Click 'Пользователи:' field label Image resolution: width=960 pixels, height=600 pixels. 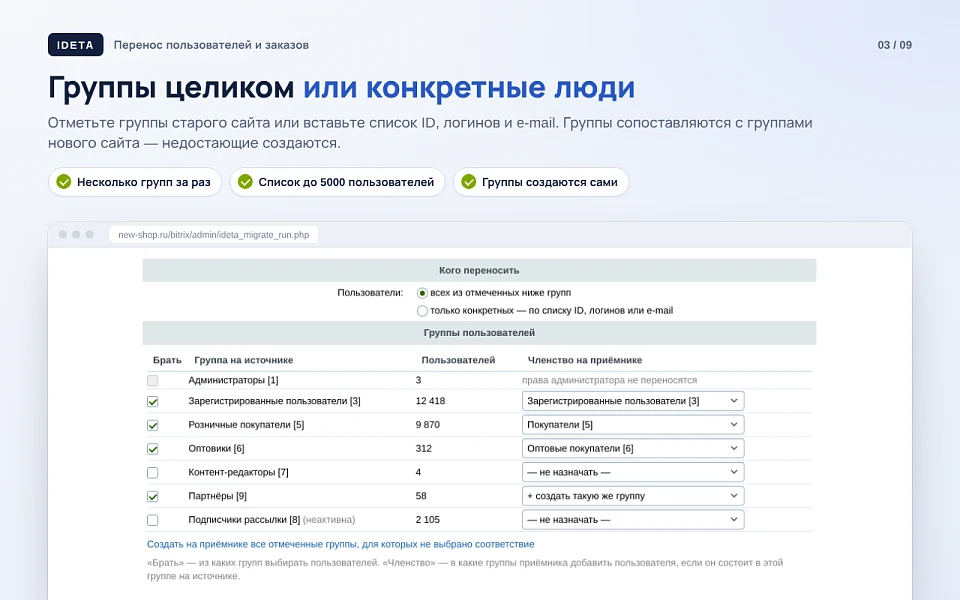click(370, 293)
